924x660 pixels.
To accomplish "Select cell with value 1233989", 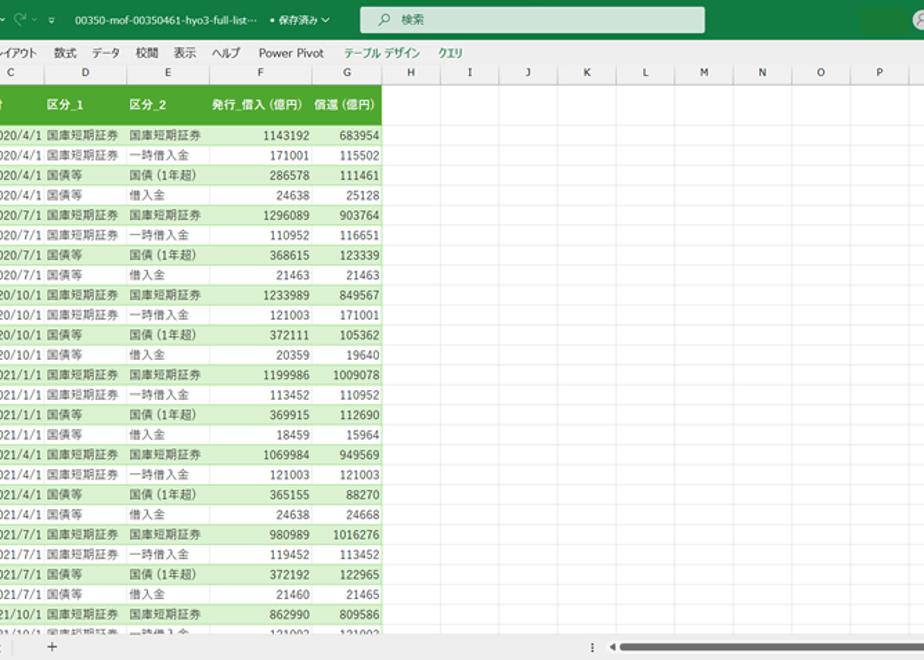I will [260, 295].
